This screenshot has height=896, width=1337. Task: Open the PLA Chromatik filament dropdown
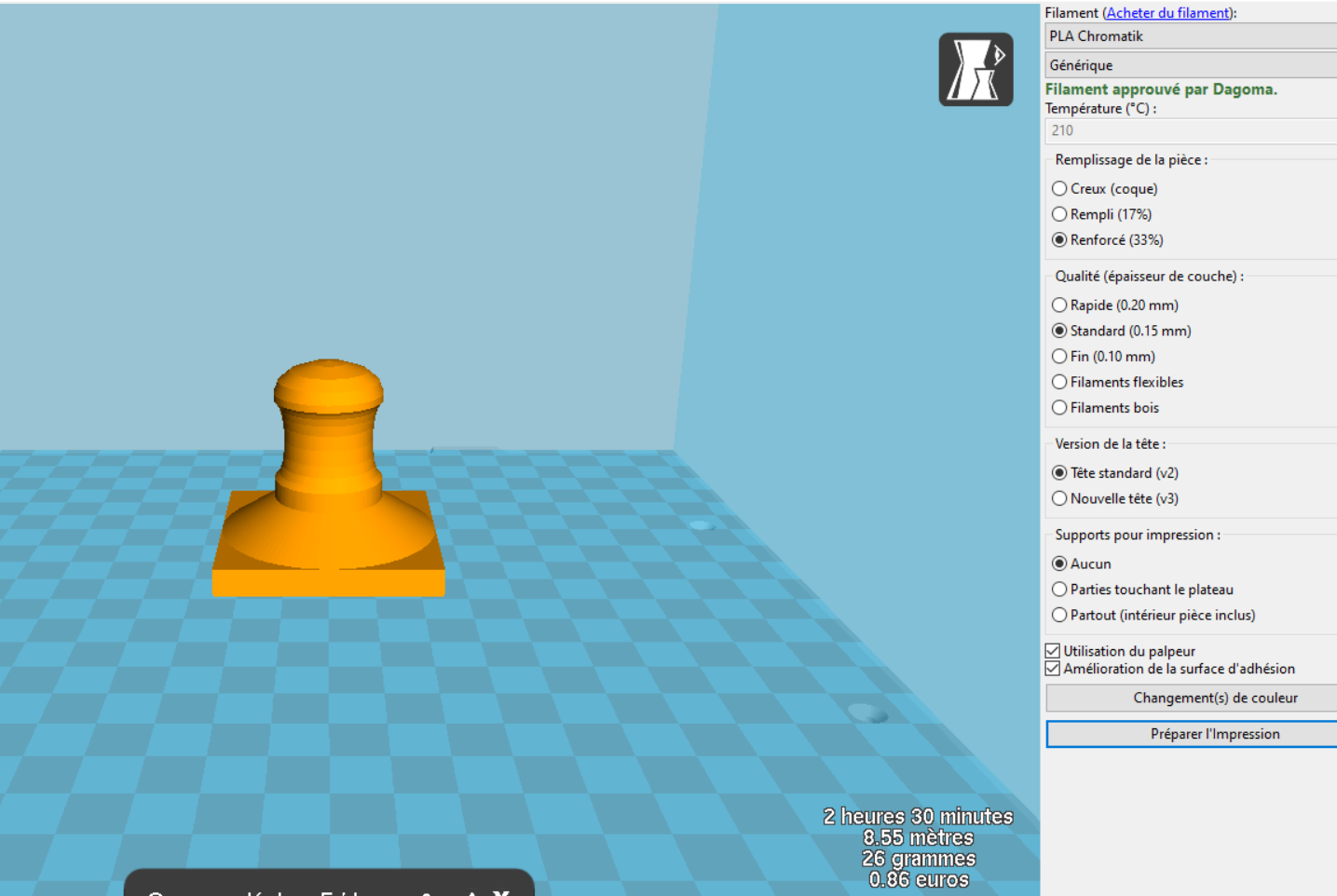[x=1191, y=36]
